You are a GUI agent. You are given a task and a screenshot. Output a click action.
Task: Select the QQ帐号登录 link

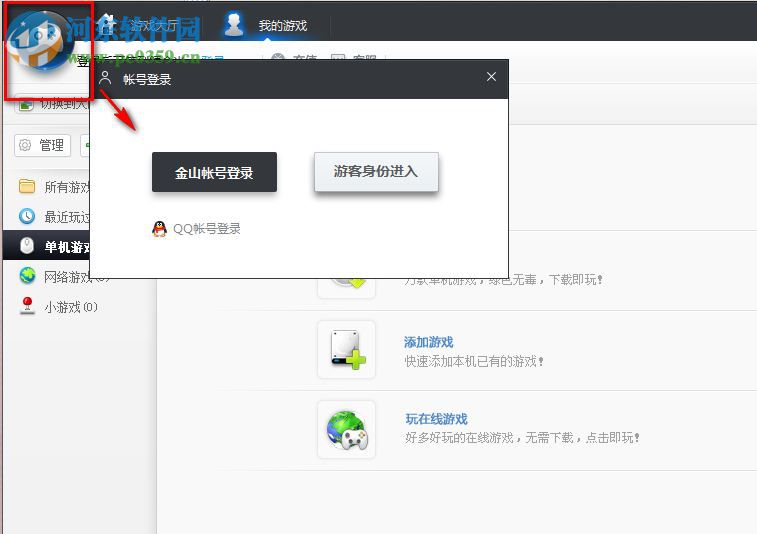(x=207, y=229)
